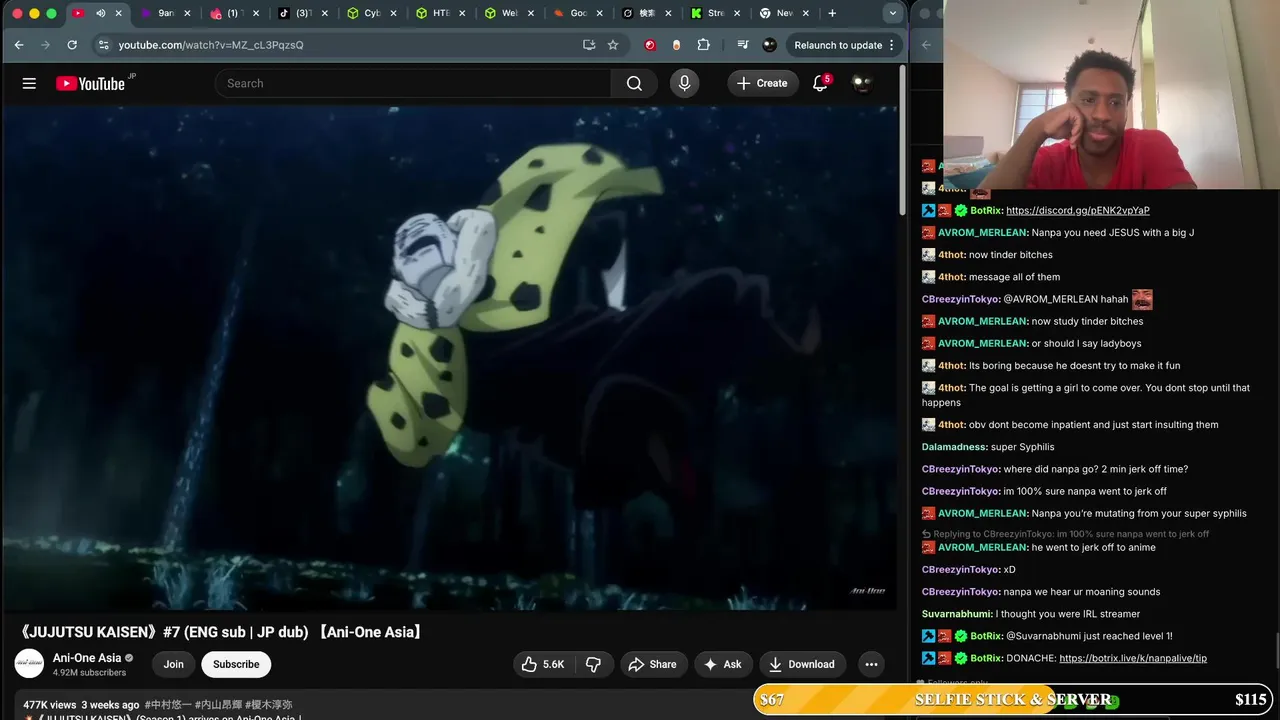This screenshot has height=720, width=1280.
Task: Click username Suvarnabhumi in chat
Action: (x=957, y=614)
